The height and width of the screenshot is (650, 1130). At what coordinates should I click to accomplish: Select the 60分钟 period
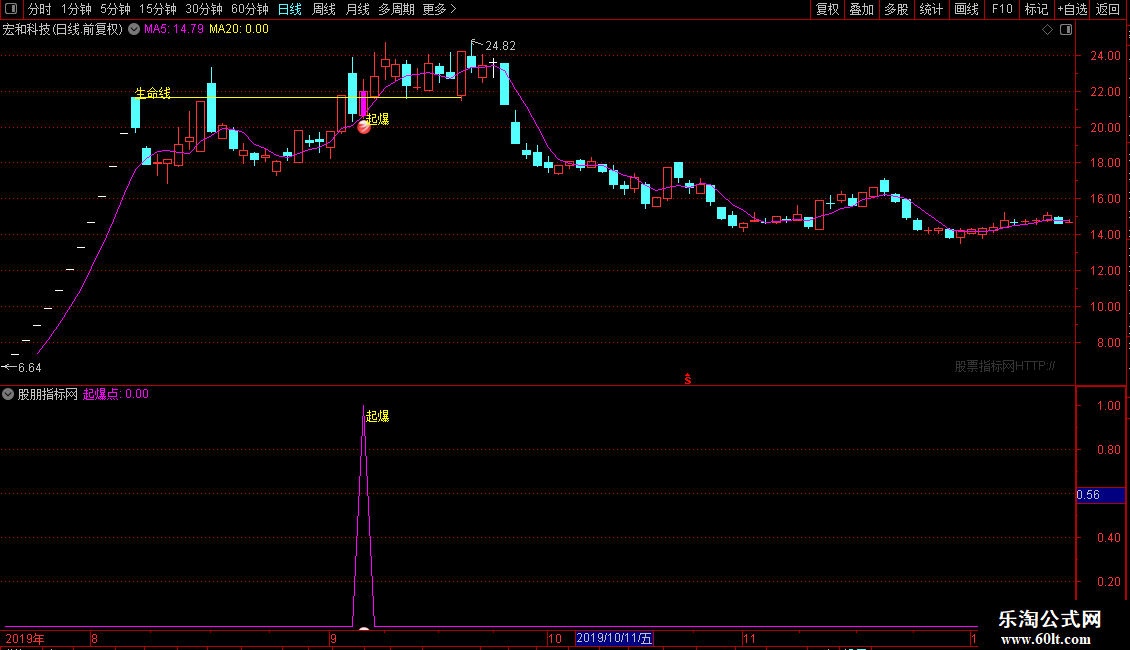click(x=249, y=9)
